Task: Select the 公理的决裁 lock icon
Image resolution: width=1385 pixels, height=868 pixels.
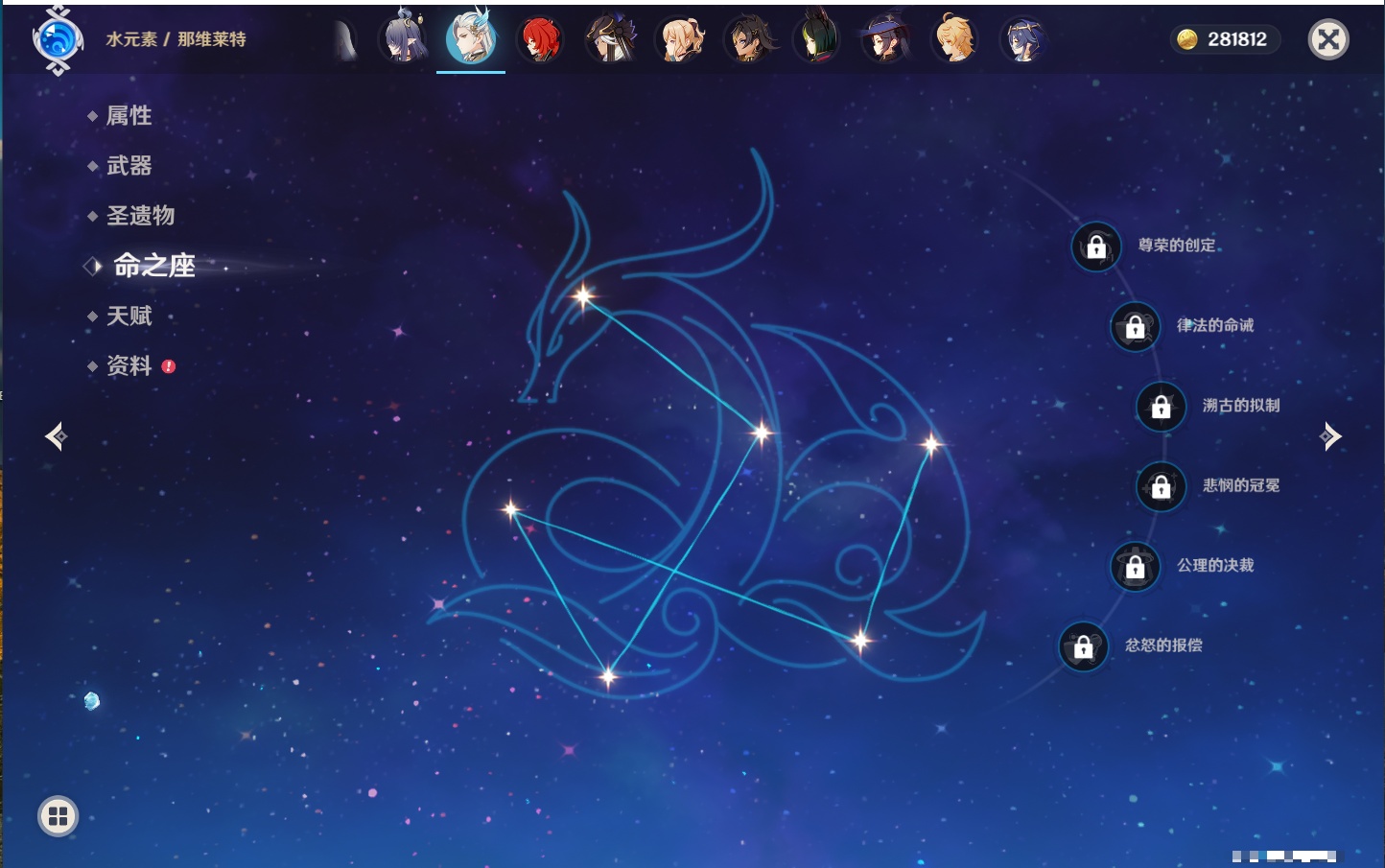Action: pos(1135,567)
